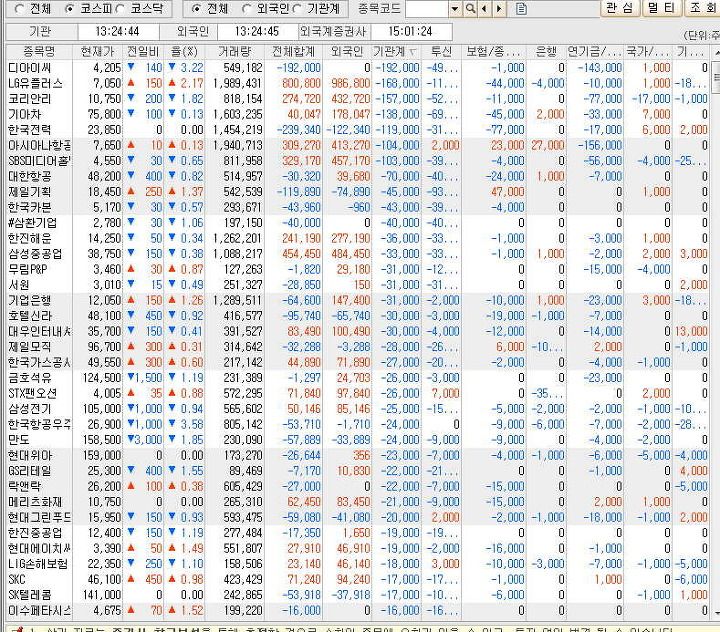The height and width of the screenshot is (632, 720).
Task: Select the LG유플러스 stock row
Action: point(358,84)
